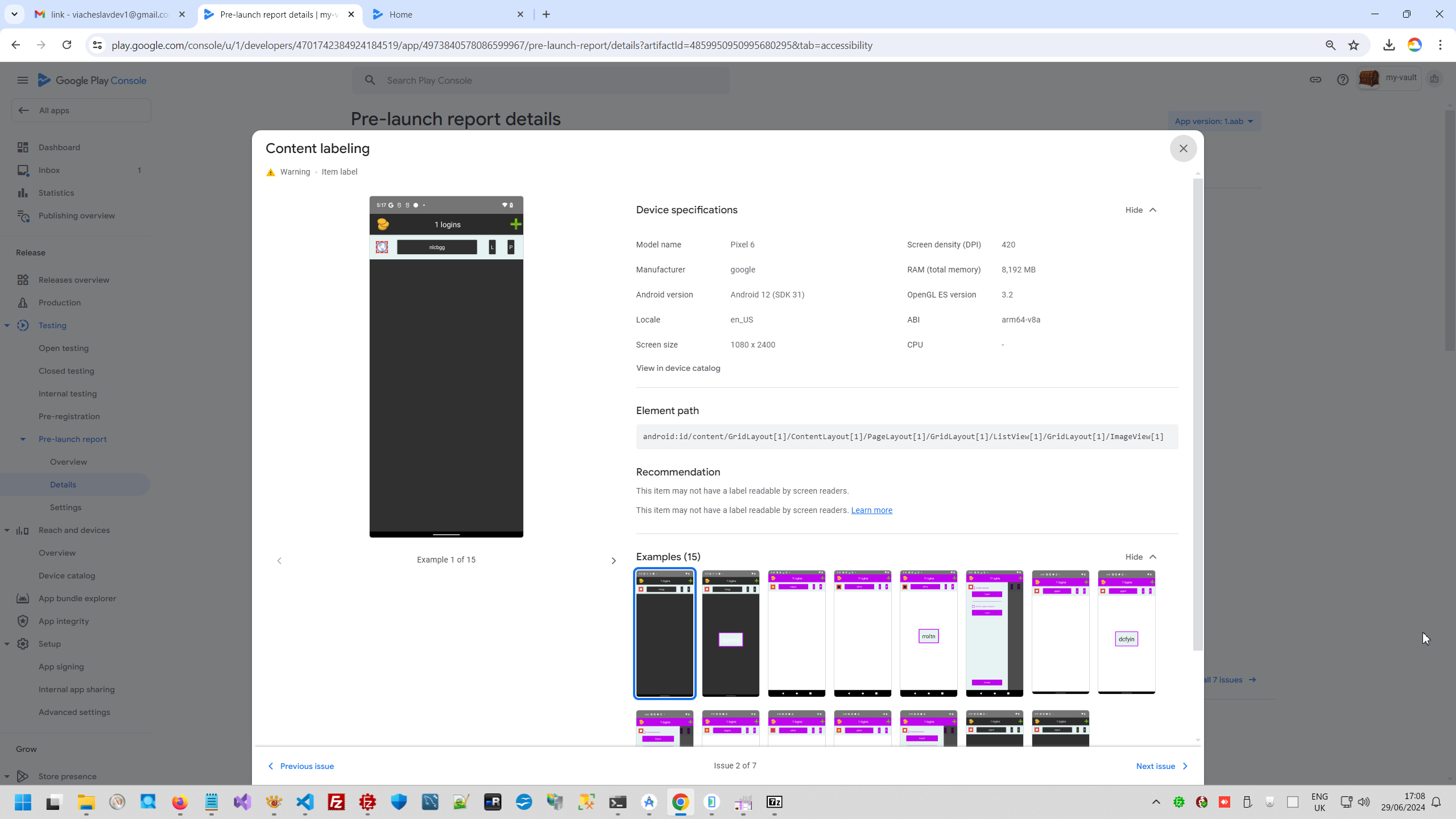Click the copy link icon in header
Image resolution: width=1456 pixels, height=819 pixels.
[x=1315, y=80]
